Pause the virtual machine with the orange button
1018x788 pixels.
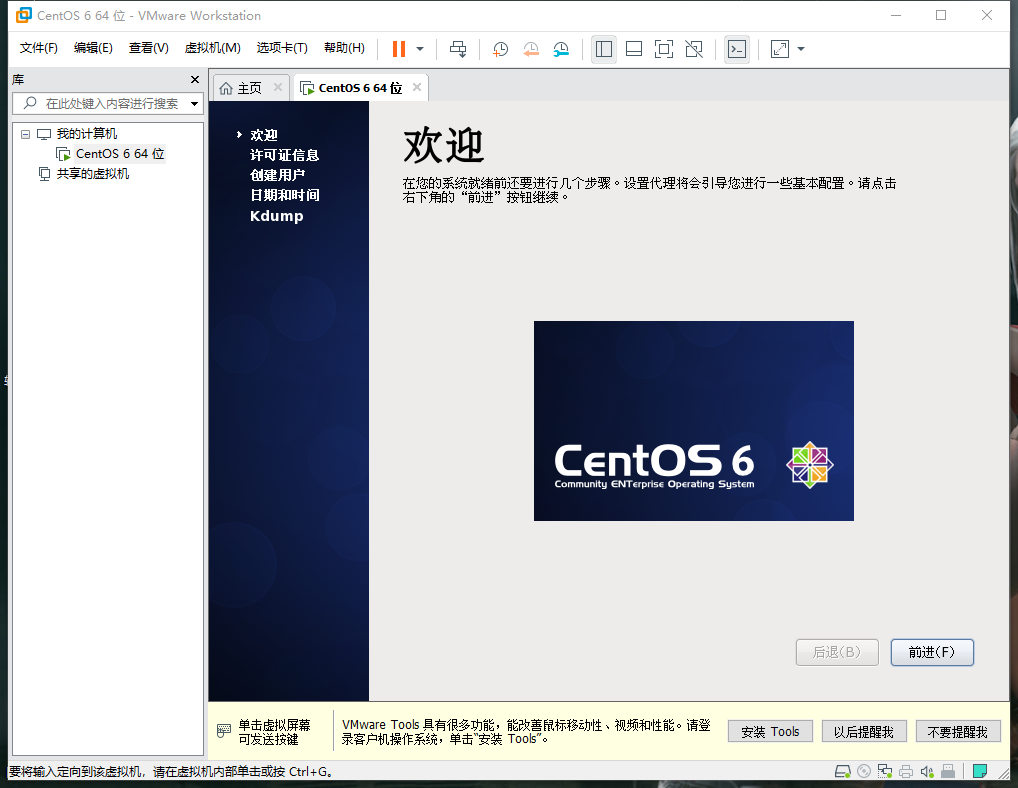(x=399, y=49)
